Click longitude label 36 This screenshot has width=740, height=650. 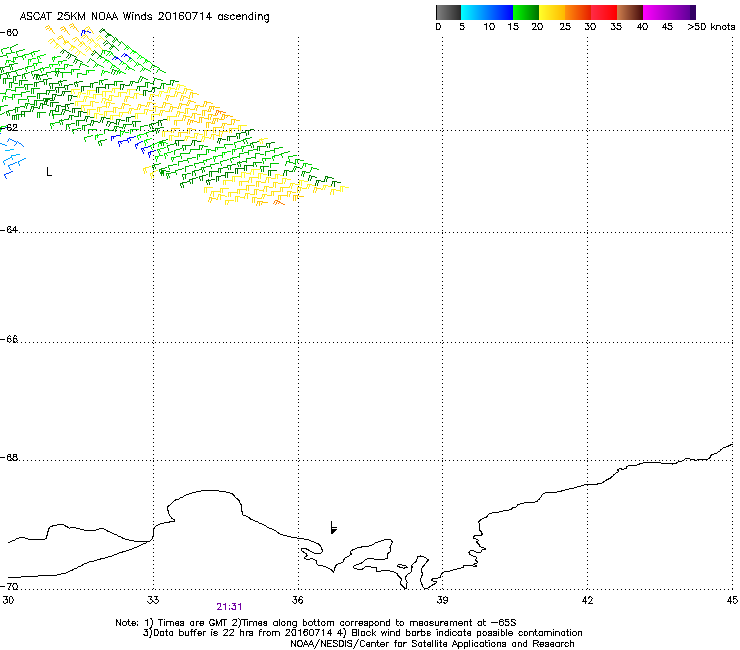click(298, 600)
